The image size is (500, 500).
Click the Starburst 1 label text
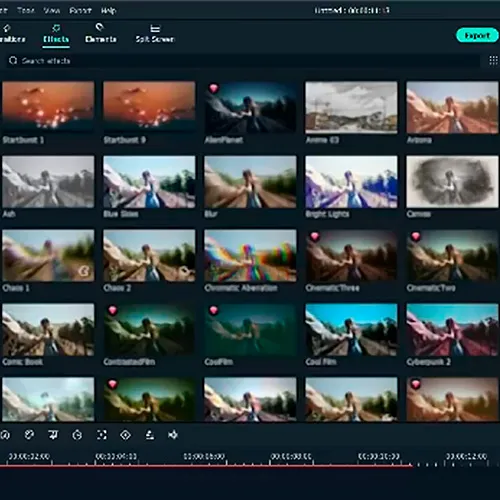click(x=23, y=140)
